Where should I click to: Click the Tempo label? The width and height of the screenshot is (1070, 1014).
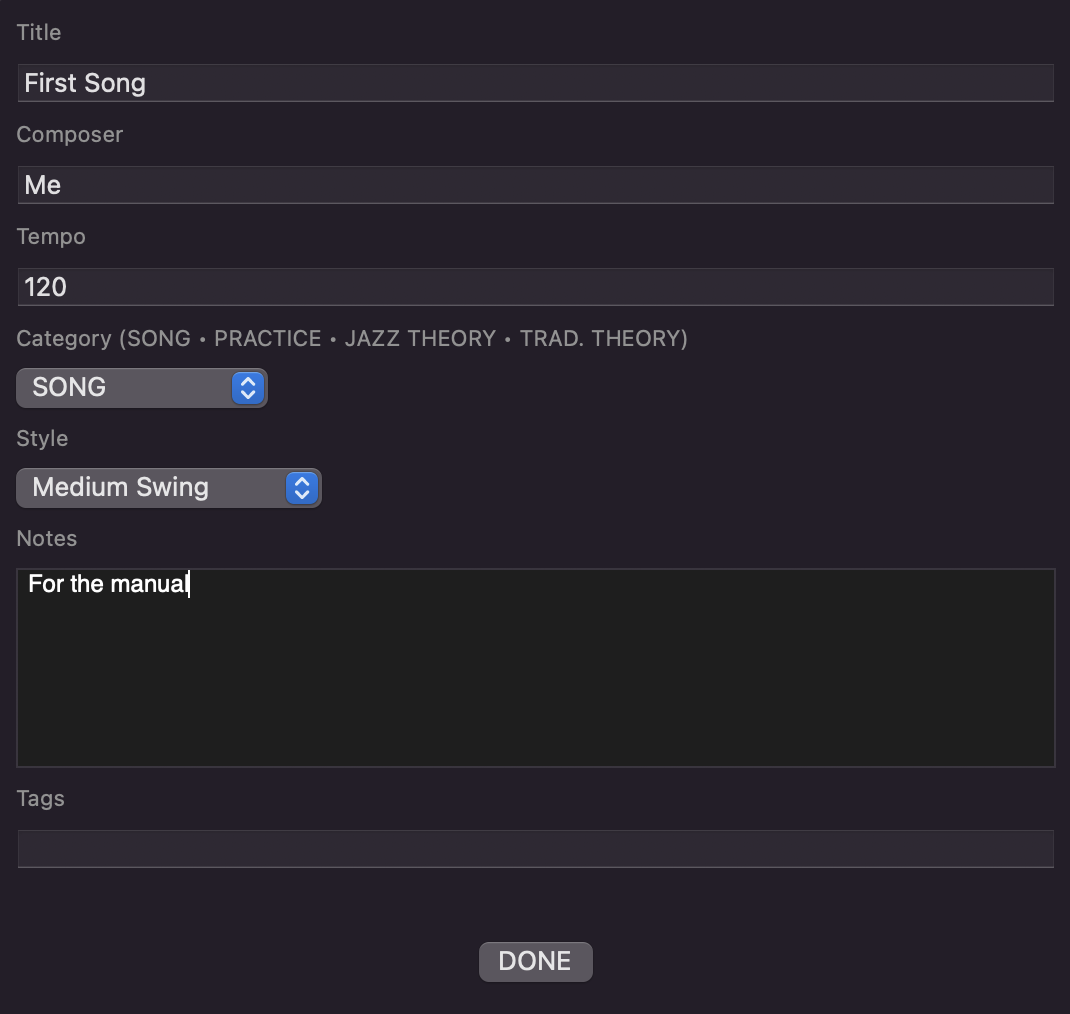(x=51, y=236)
